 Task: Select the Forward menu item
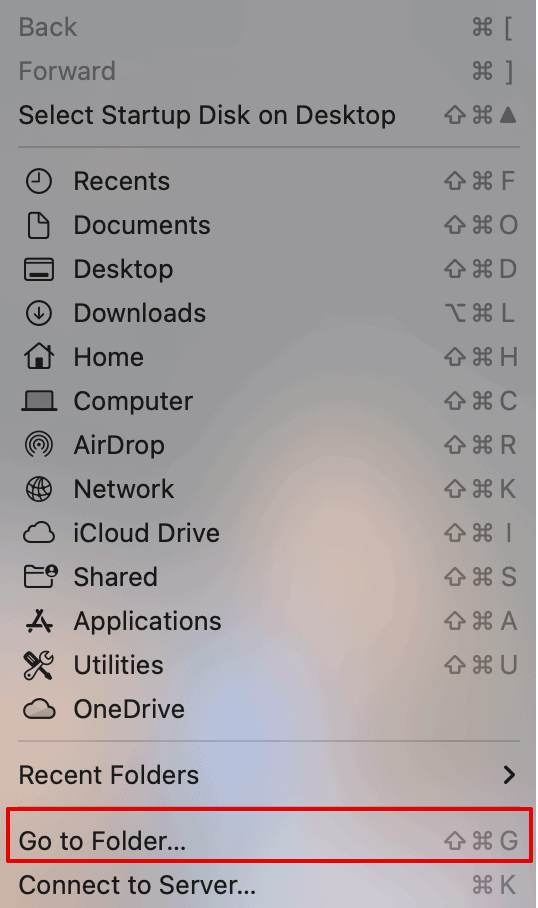[269, 71]
